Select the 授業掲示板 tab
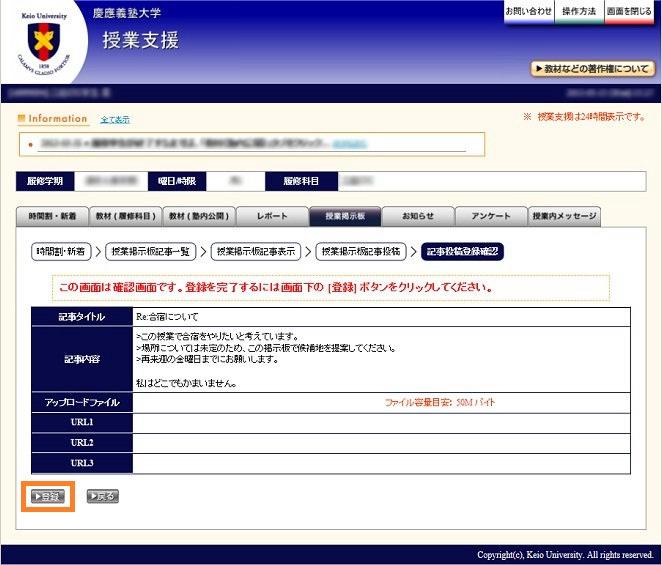Image resolution: width=662 pixels, height=565 pixels. 345,217
